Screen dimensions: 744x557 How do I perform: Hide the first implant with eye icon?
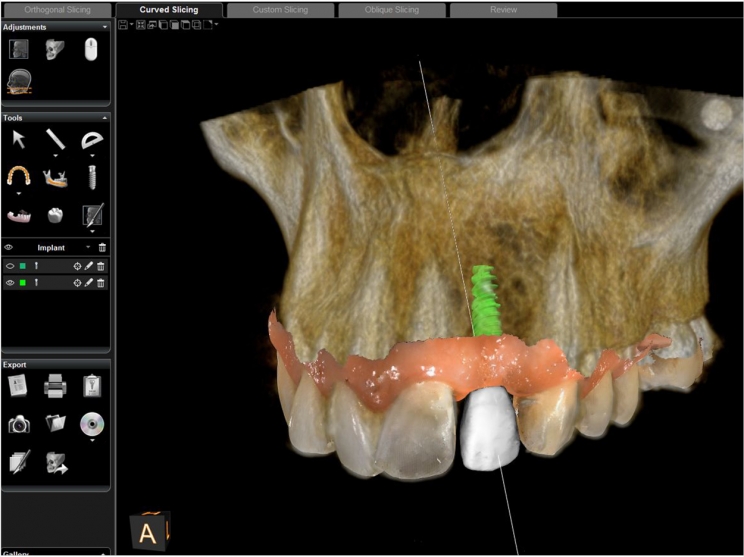coord(10,266)
